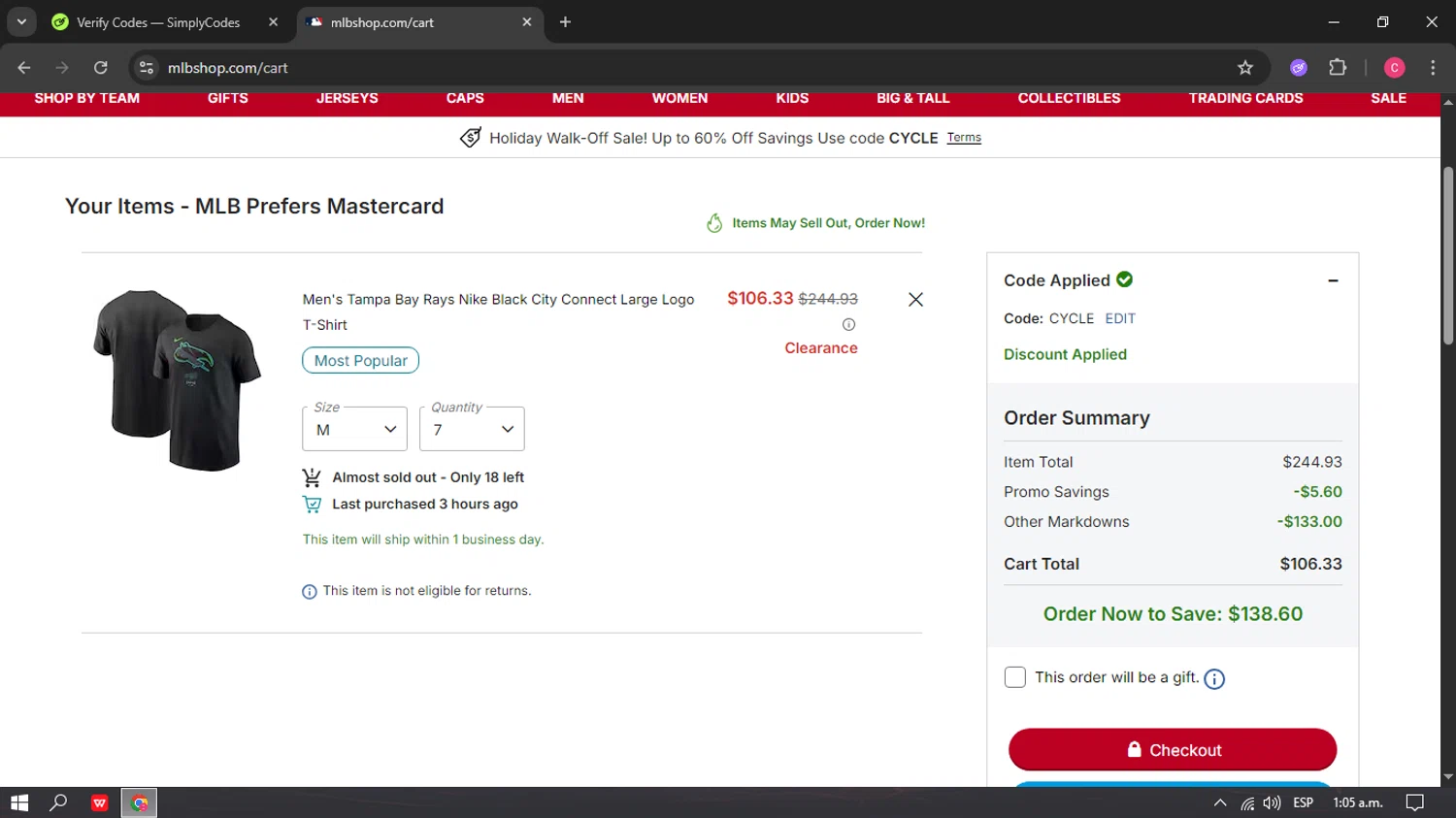The width and height of the screenshot is (1456, 818).
Task: Click the price info icon under $244.93
Action: click(x=848, y=324)
